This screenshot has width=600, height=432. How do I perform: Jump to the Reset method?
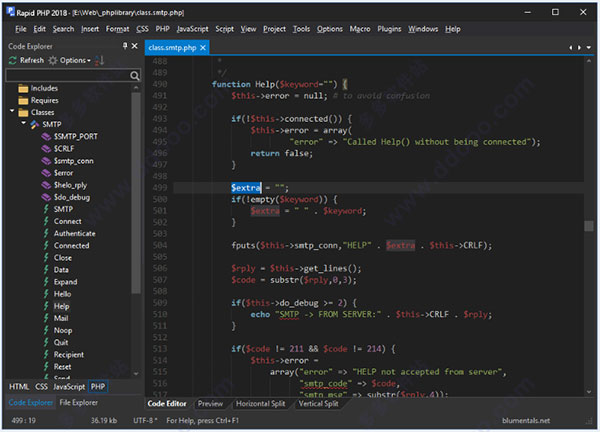pos(62,367)
